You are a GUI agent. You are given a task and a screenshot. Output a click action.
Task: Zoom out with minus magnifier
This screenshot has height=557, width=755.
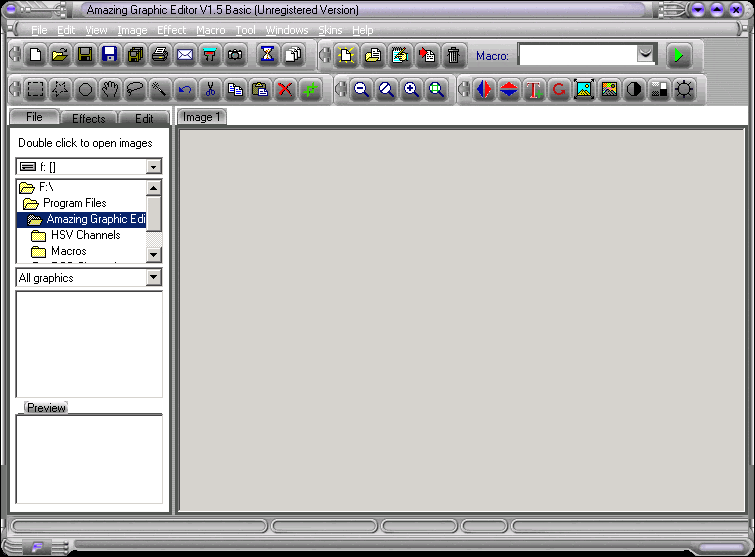coord(361,90)
